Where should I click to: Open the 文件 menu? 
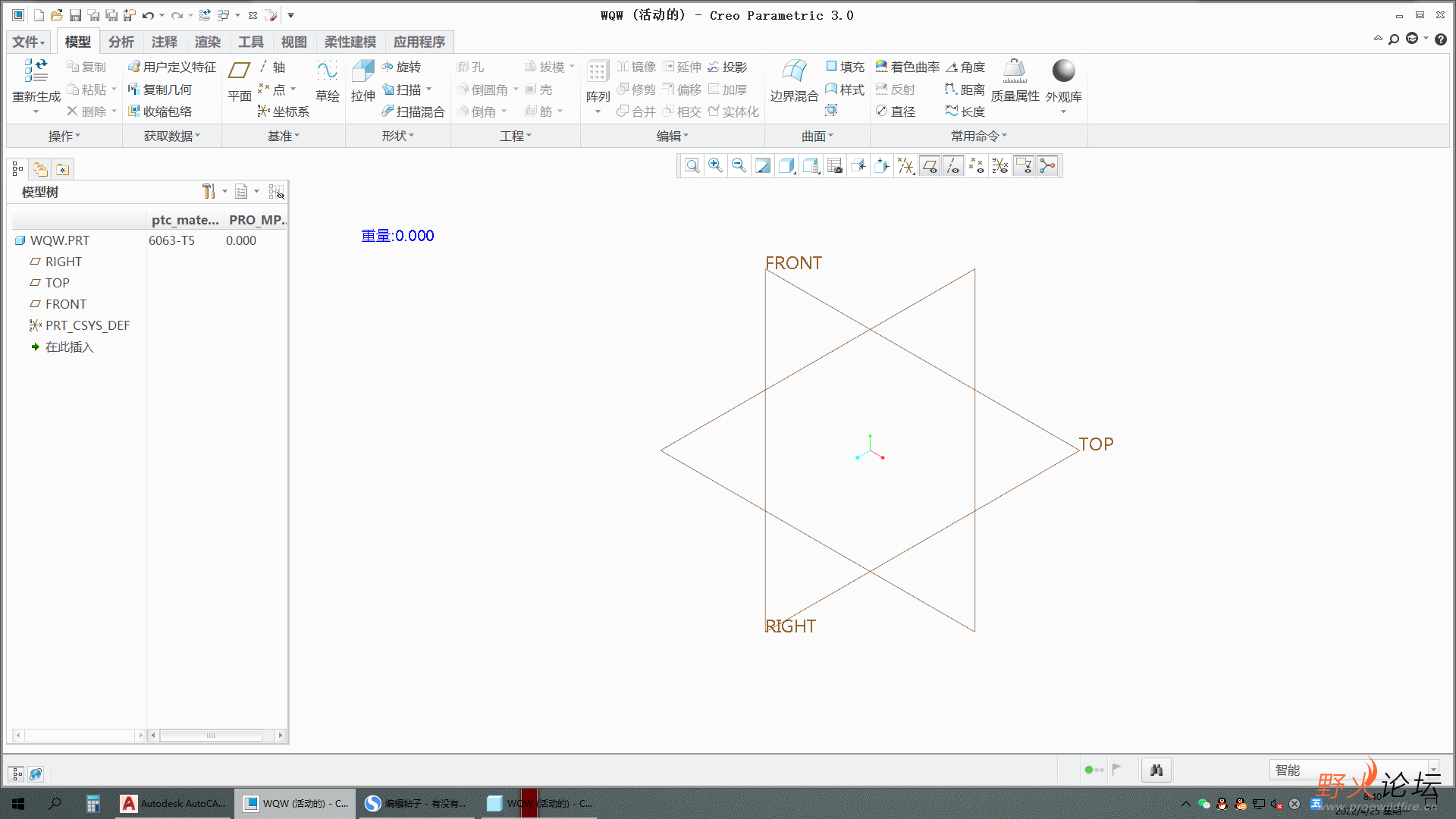(29, 42)
